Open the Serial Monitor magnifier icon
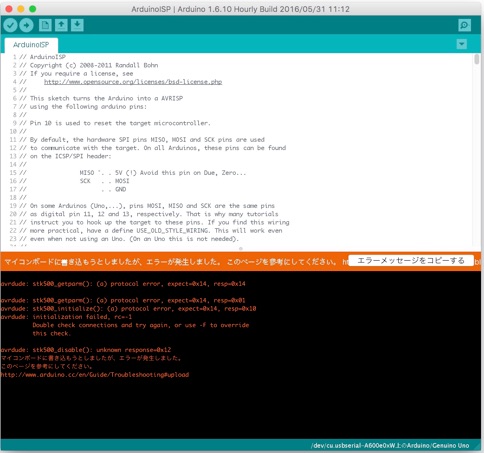This screenshot has width=484, height=453. point(464,25)
